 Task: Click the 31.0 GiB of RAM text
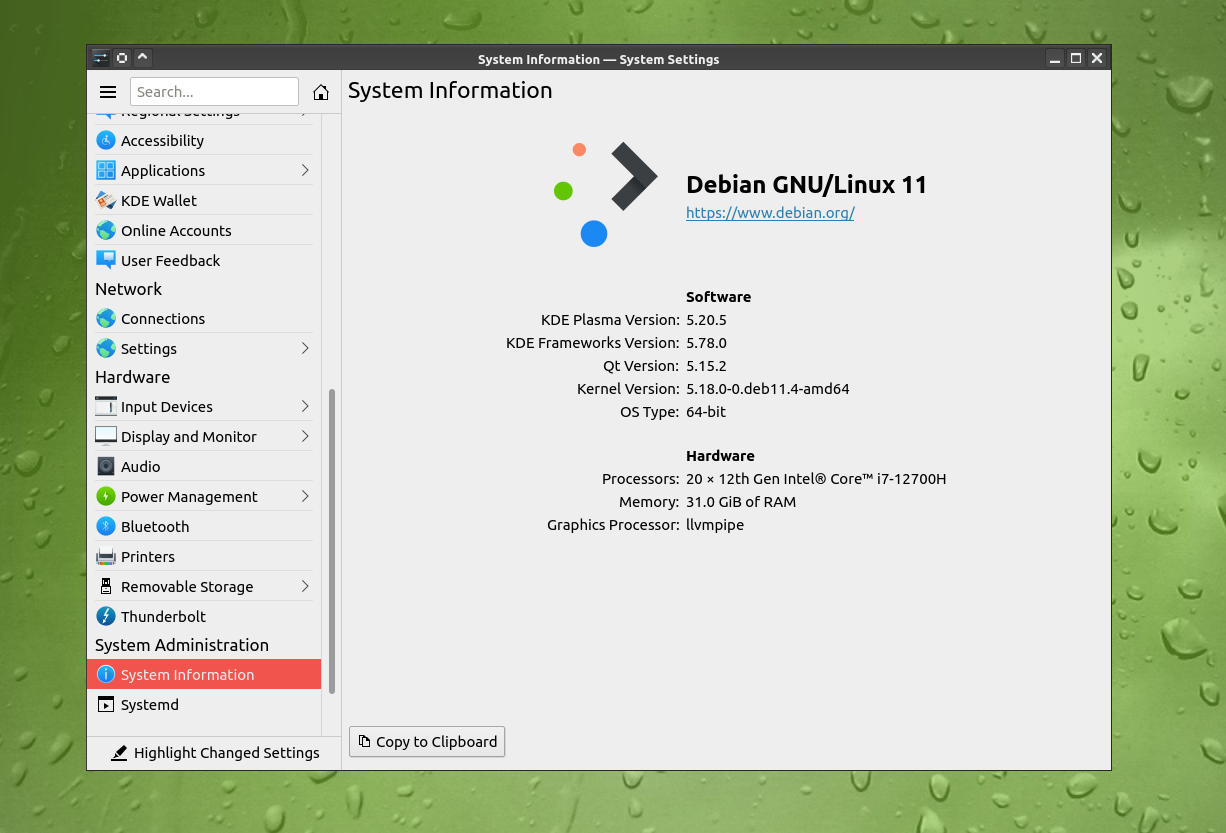click(x=741, y=502)
